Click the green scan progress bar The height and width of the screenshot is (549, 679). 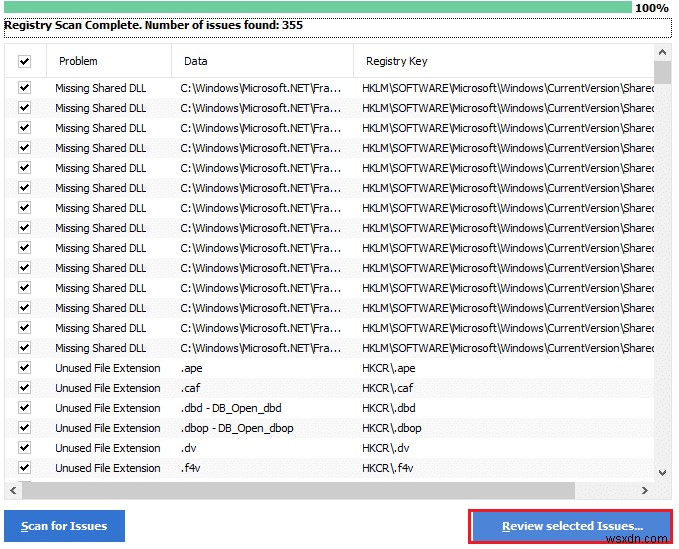point(318,7)
